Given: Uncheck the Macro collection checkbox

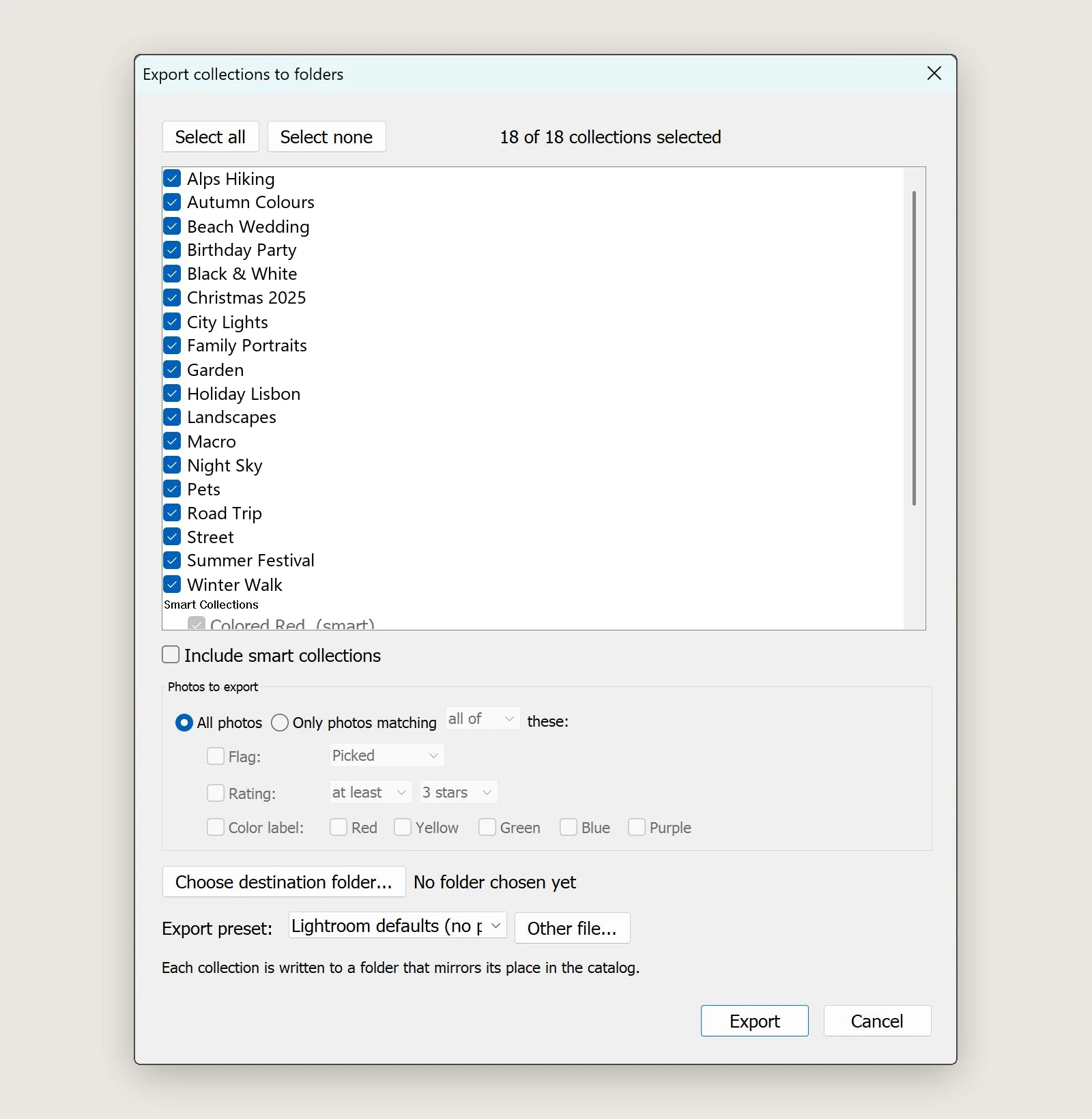Looking at the screenshot, I should 172,441.
